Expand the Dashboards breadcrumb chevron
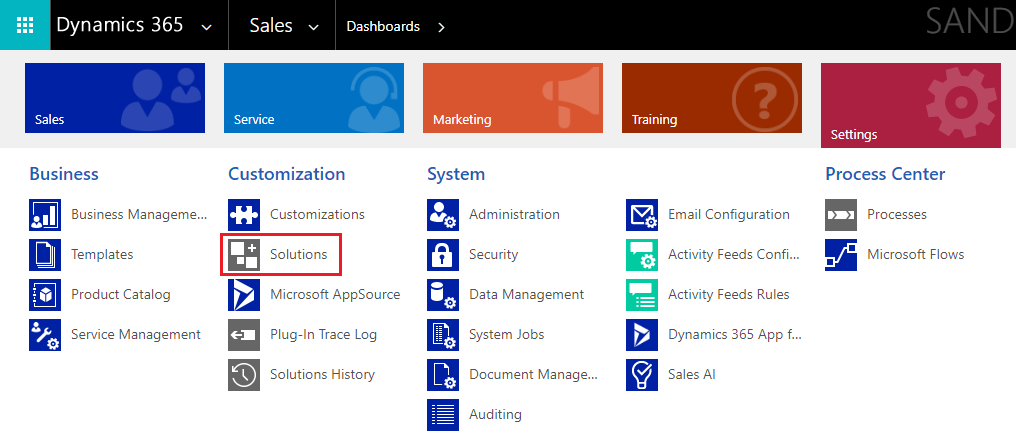The height and width of the screenshot is (445, 1016). click(x=441, y=27)
